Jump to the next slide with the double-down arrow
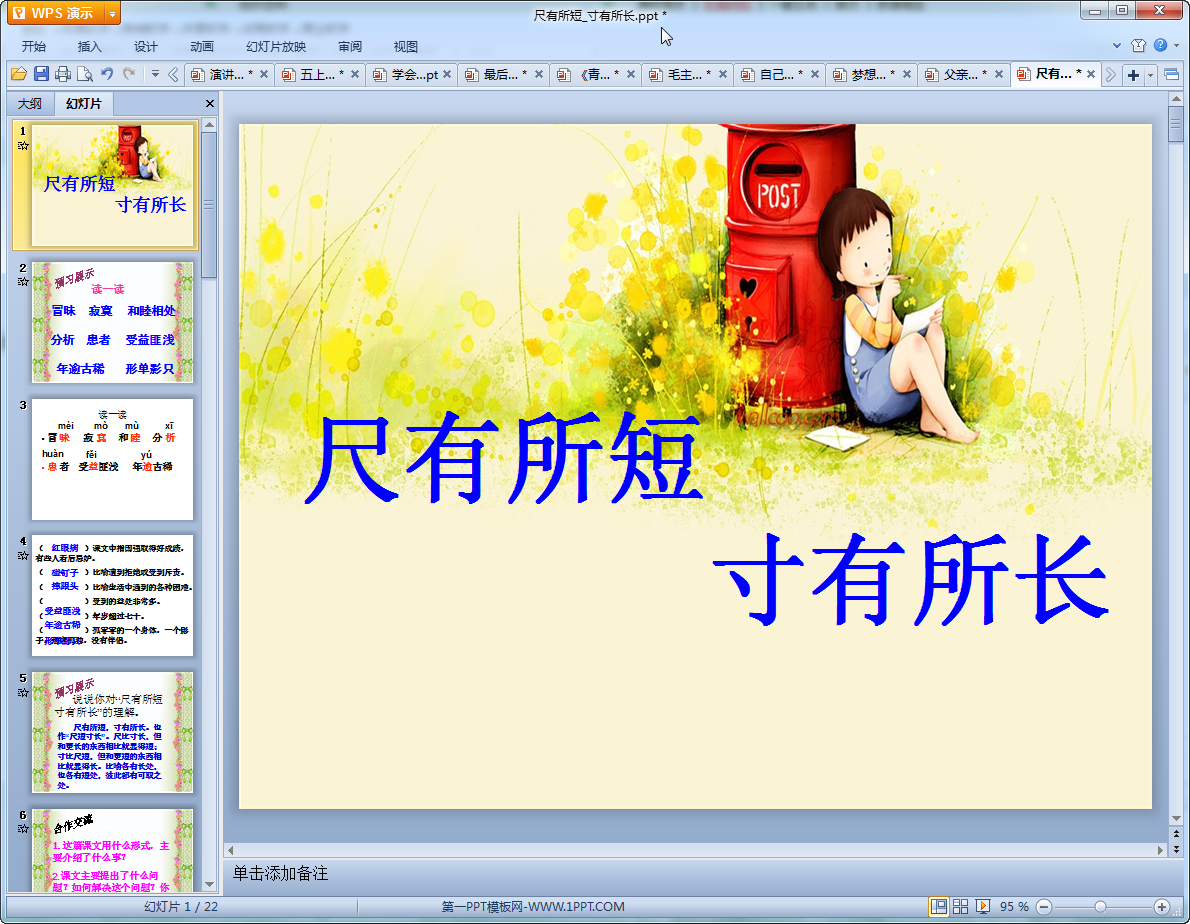The image size is (1190, 924). pos(1176,849)
